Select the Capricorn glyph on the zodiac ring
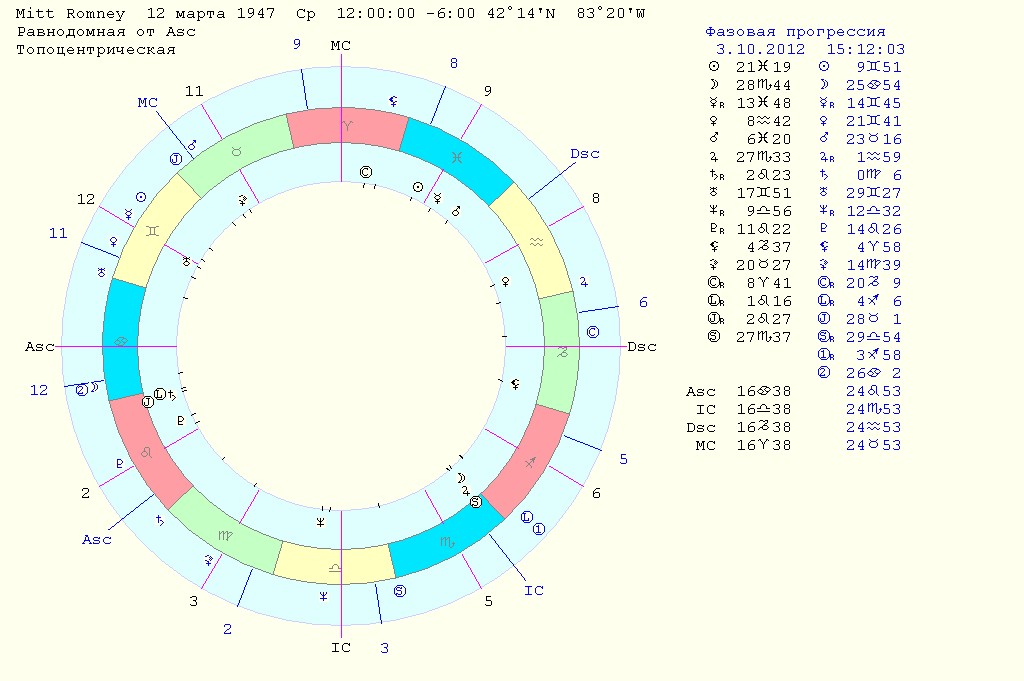 pos(562,353)
